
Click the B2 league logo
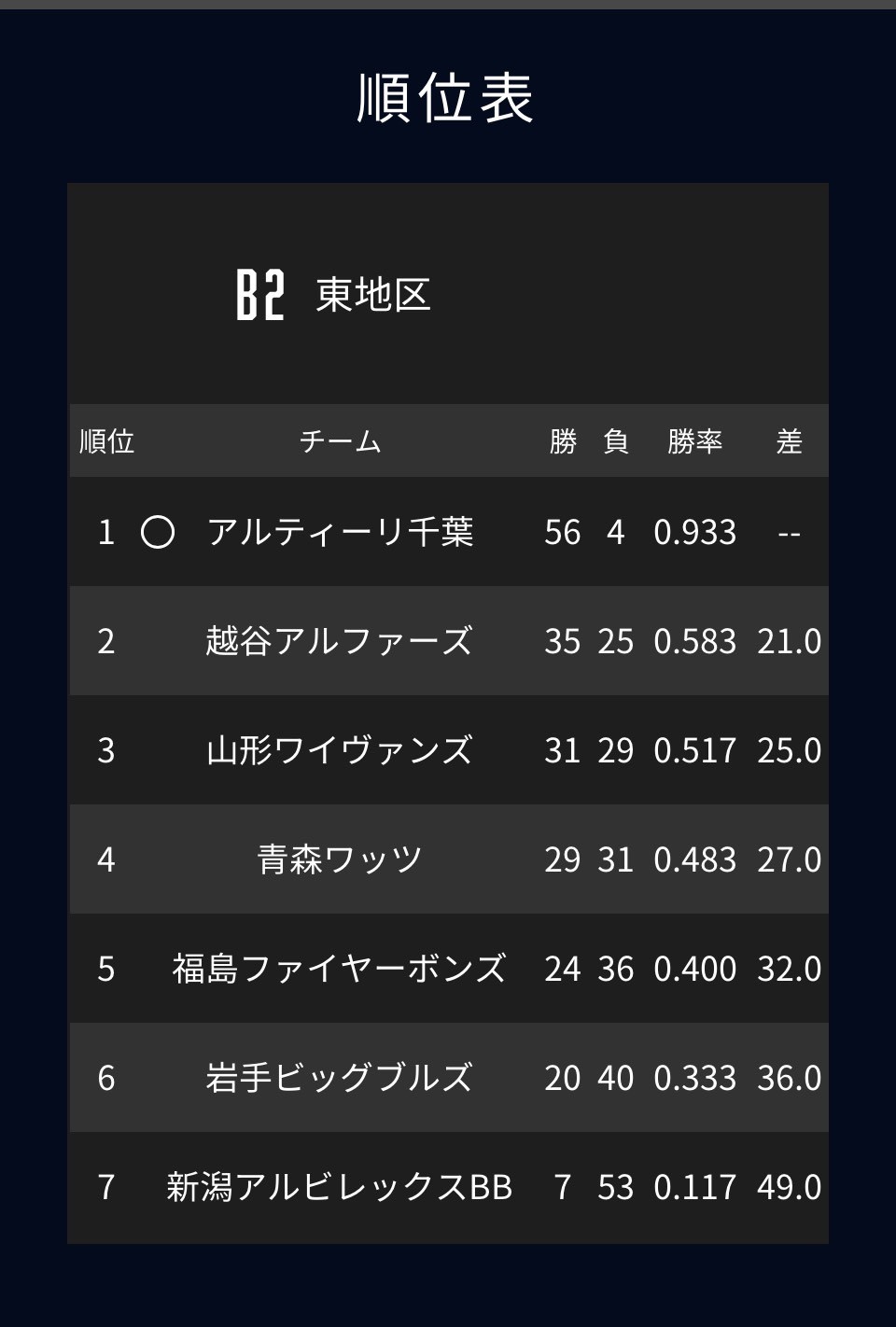pyautogui.click(x=259, y=295)
